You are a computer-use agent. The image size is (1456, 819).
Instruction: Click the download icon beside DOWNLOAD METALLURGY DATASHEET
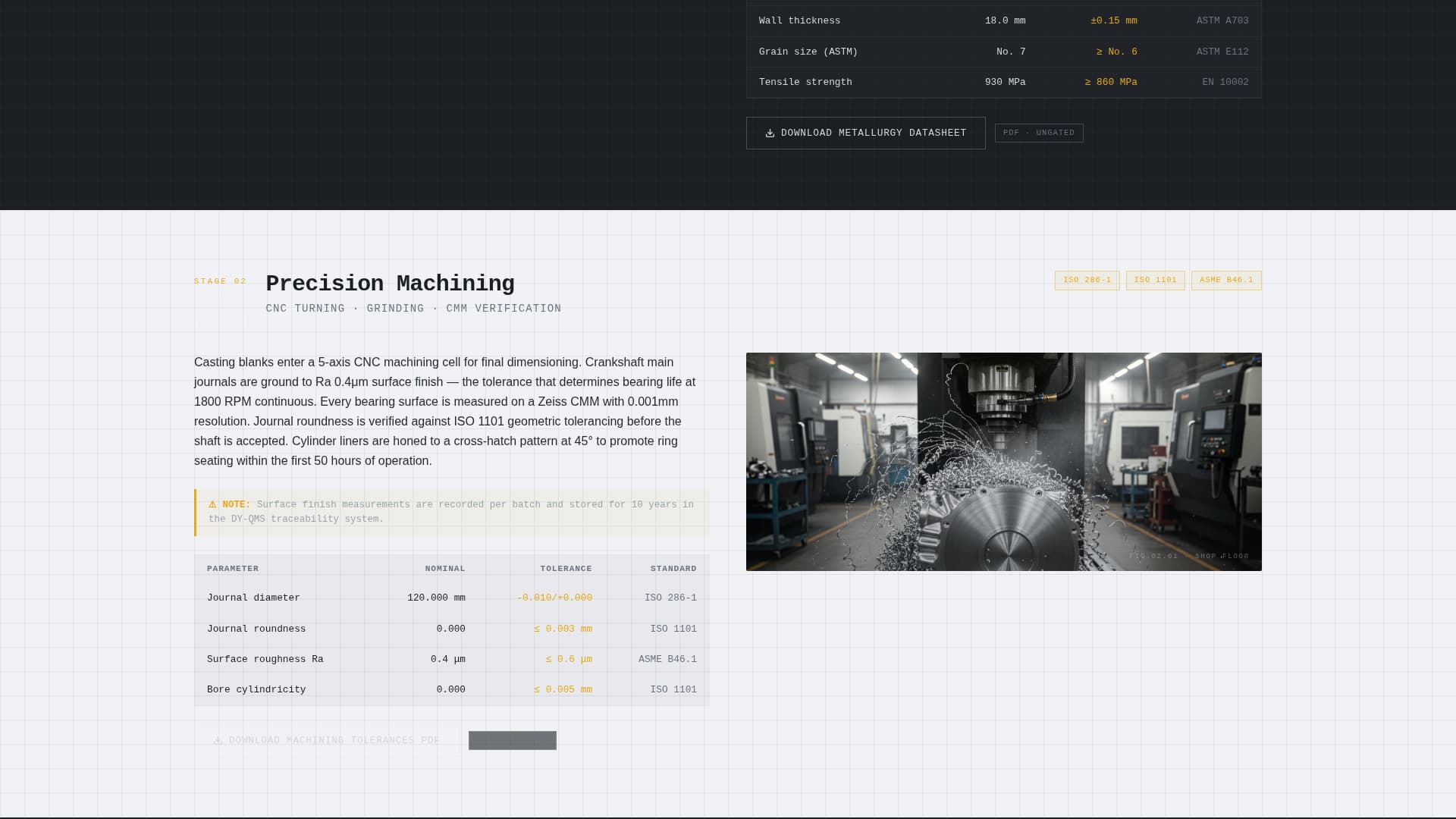(770, 133)
